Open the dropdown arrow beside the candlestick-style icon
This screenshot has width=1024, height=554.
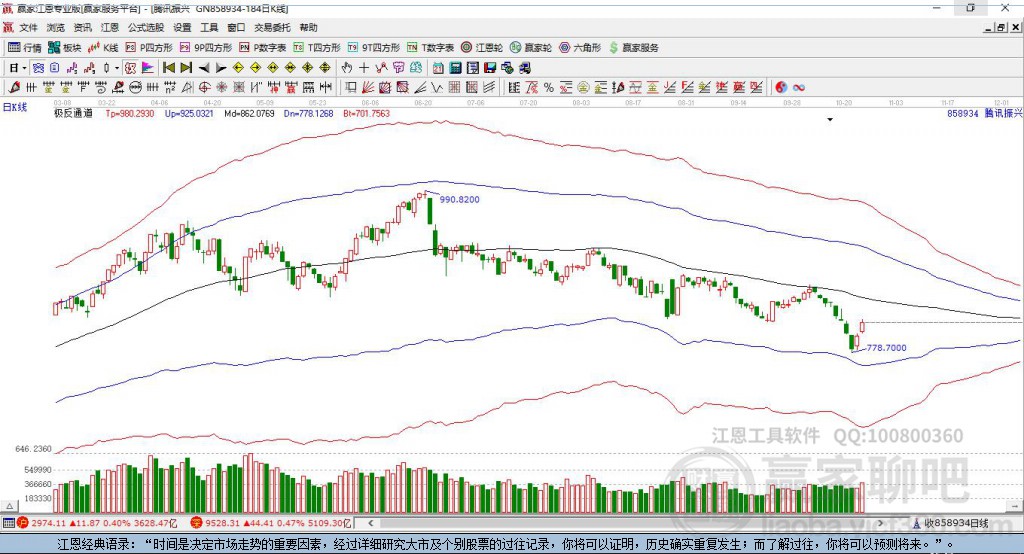(x=117, y=68)
